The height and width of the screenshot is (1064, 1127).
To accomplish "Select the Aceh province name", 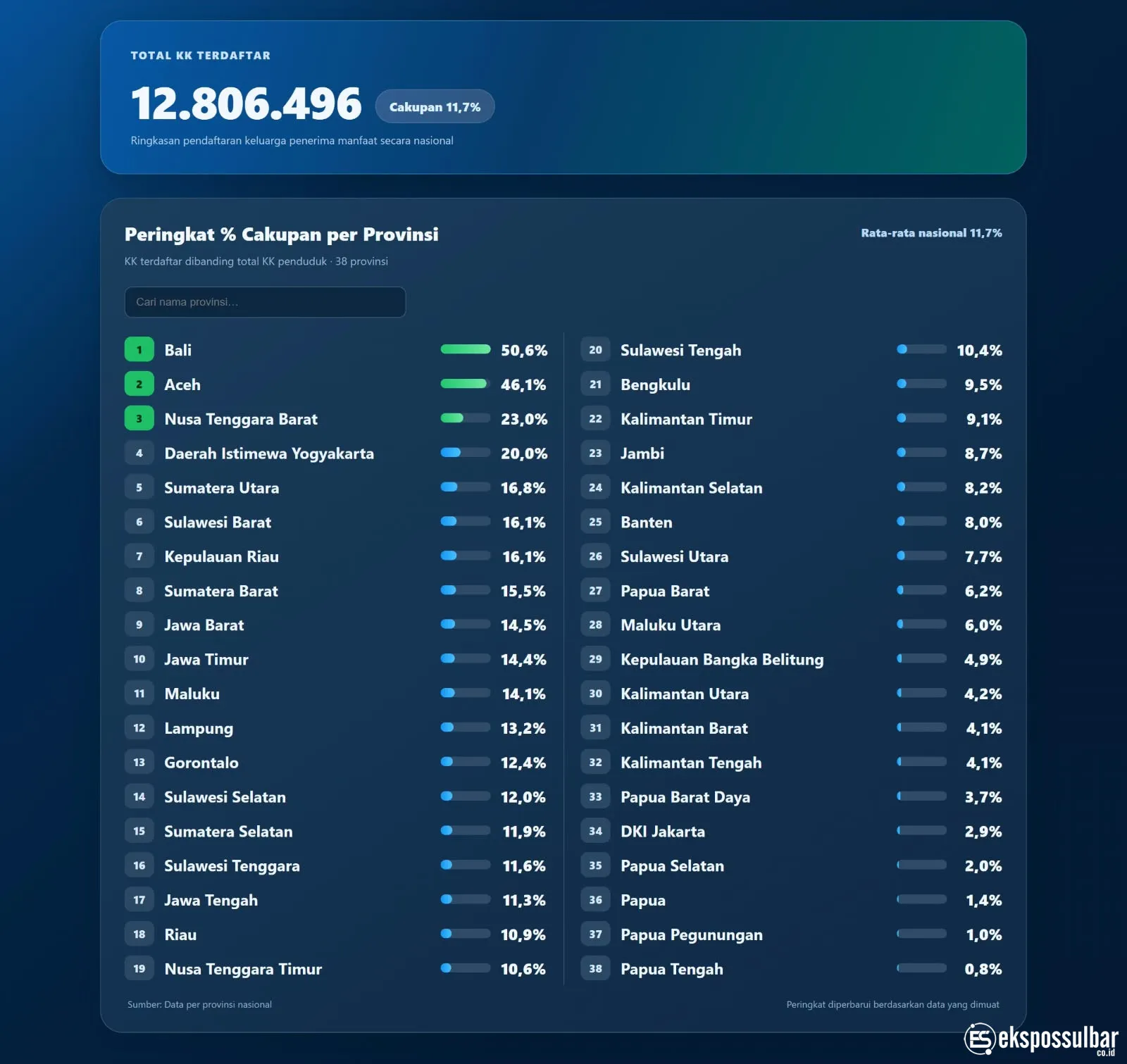I will pyautogui.click(x=182, y=384).
